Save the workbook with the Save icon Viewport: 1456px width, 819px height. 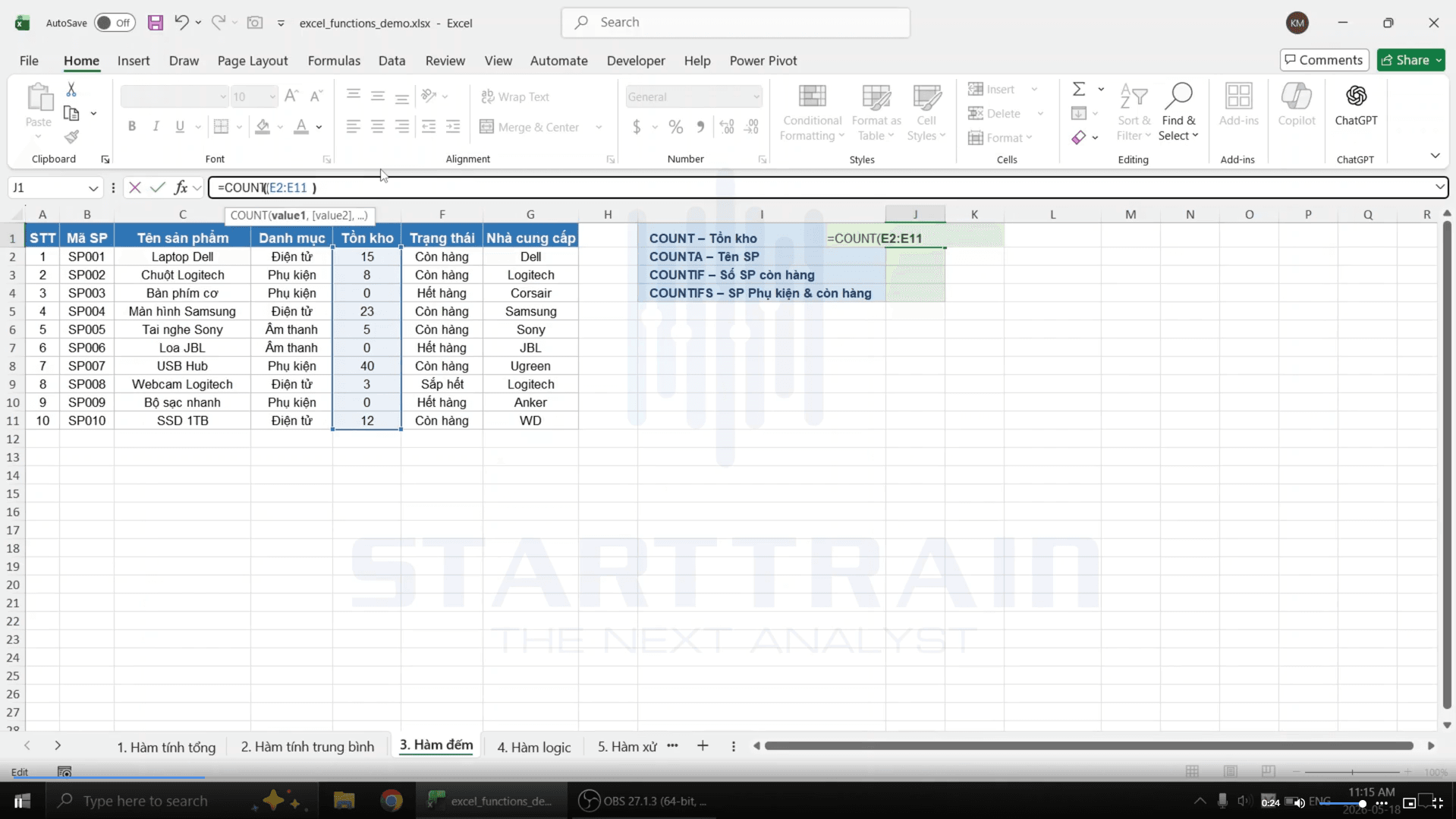(155, 23)
